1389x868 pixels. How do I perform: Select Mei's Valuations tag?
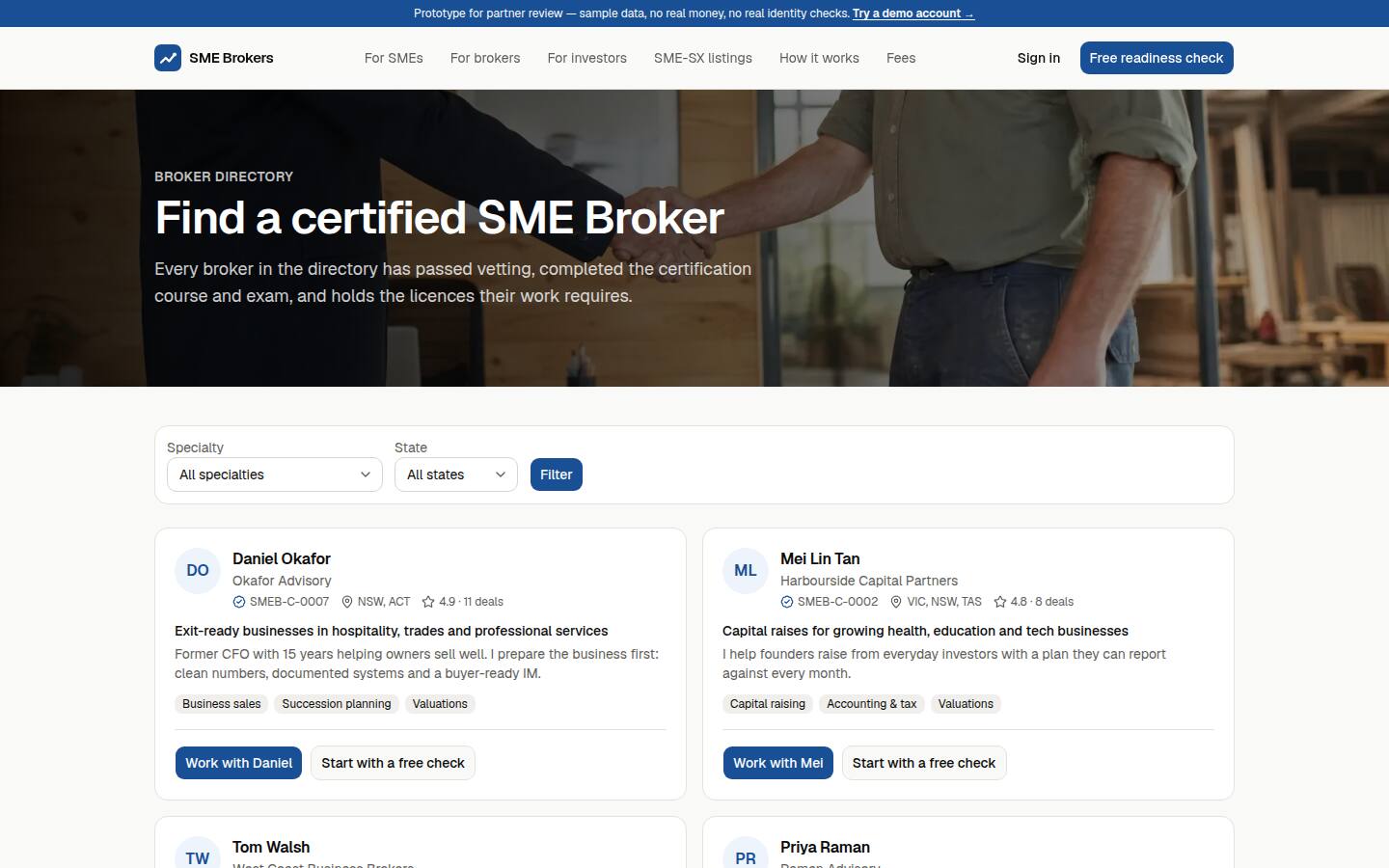pyautogui.click(x=966, y=704)
